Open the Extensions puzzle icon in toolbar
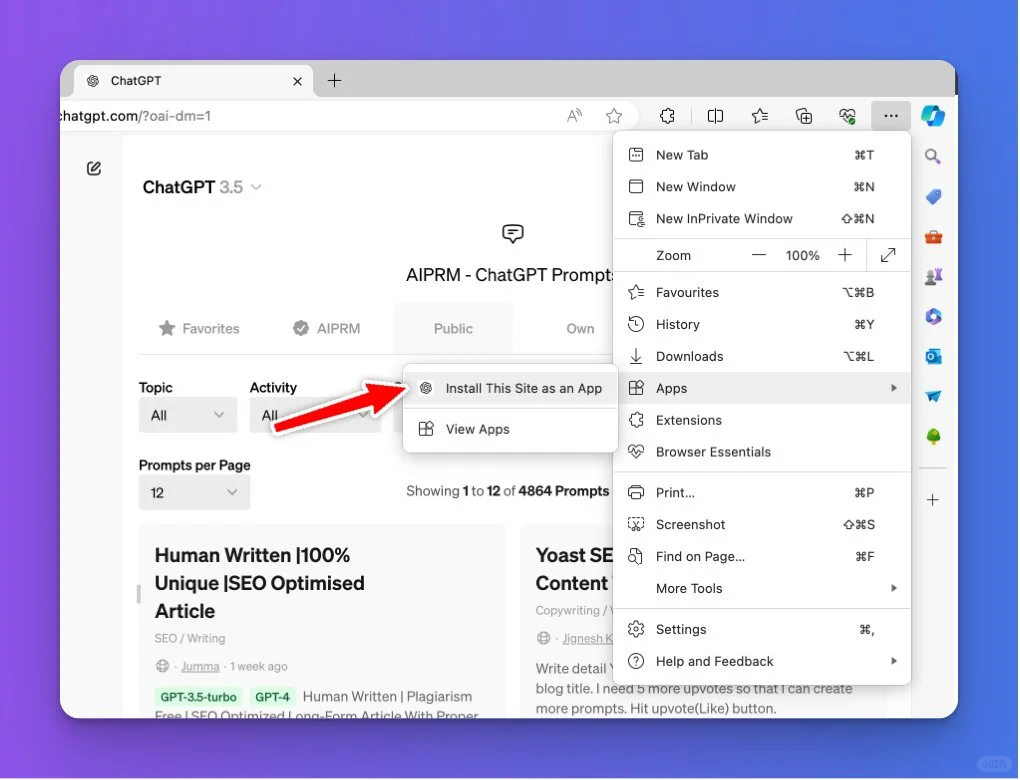This screenshot has width=1020, height=780. point(667,116)
